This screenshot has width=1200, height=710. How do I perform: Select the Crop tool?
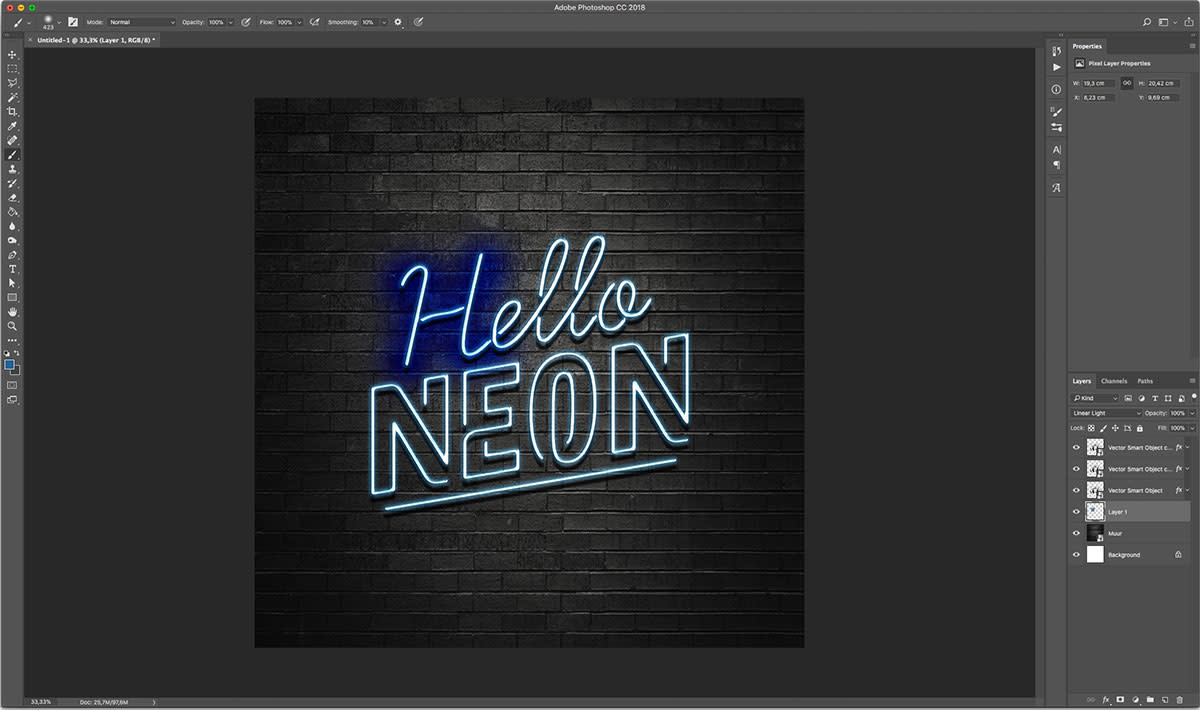click(x=13, y=112)
